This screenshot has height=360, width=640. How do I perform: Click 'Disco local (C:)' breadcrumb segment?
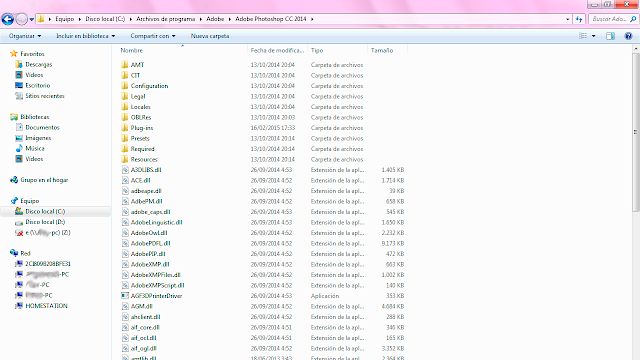click(105, 19)
